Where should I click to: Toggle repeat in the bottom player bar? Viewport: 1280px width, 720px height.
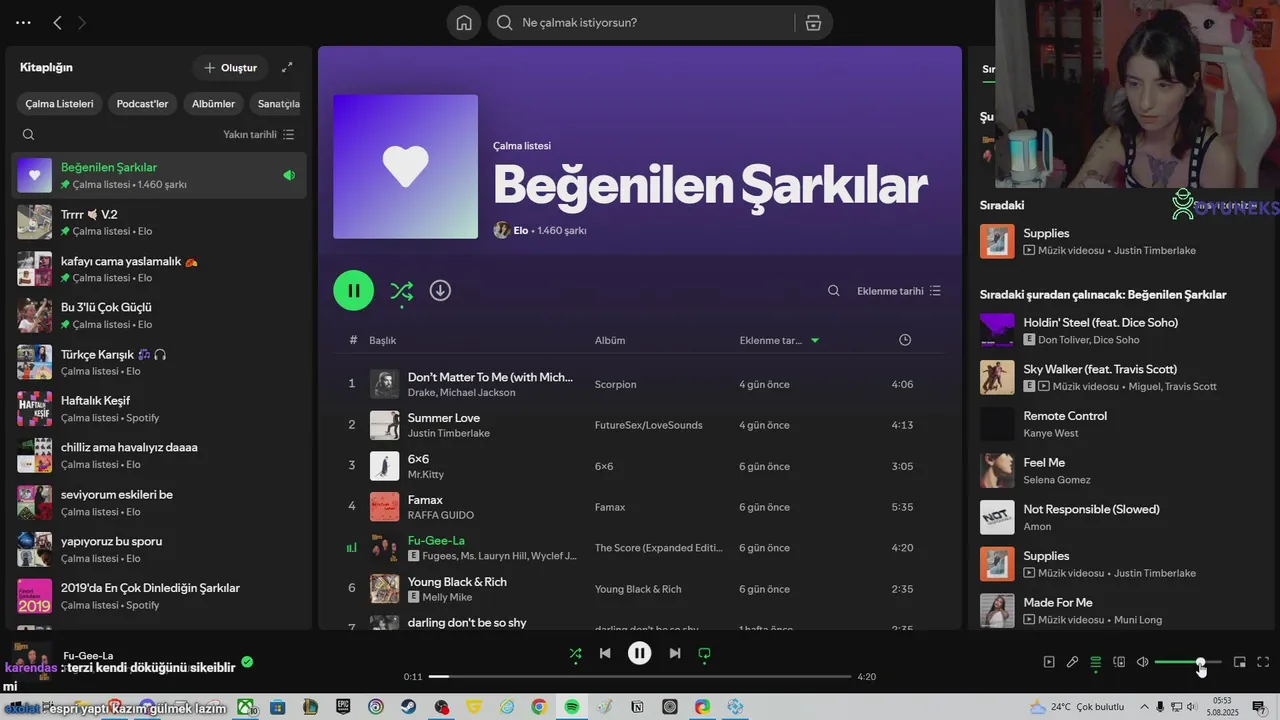click(x=704, y=653)
